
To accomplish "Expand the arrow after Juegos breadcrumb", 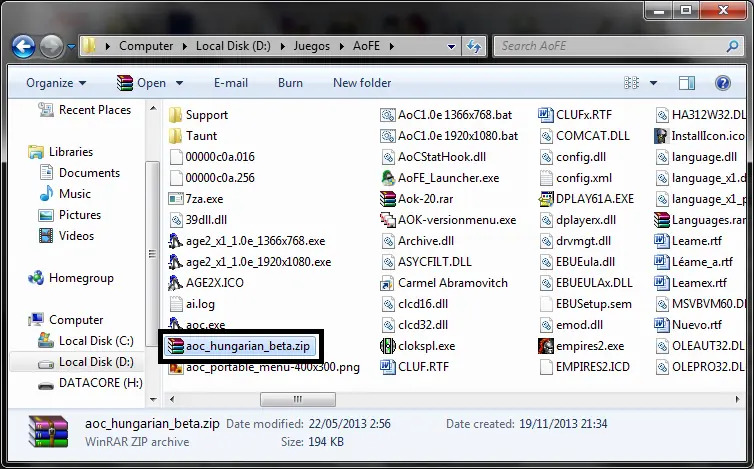I will tap(342, 46).
